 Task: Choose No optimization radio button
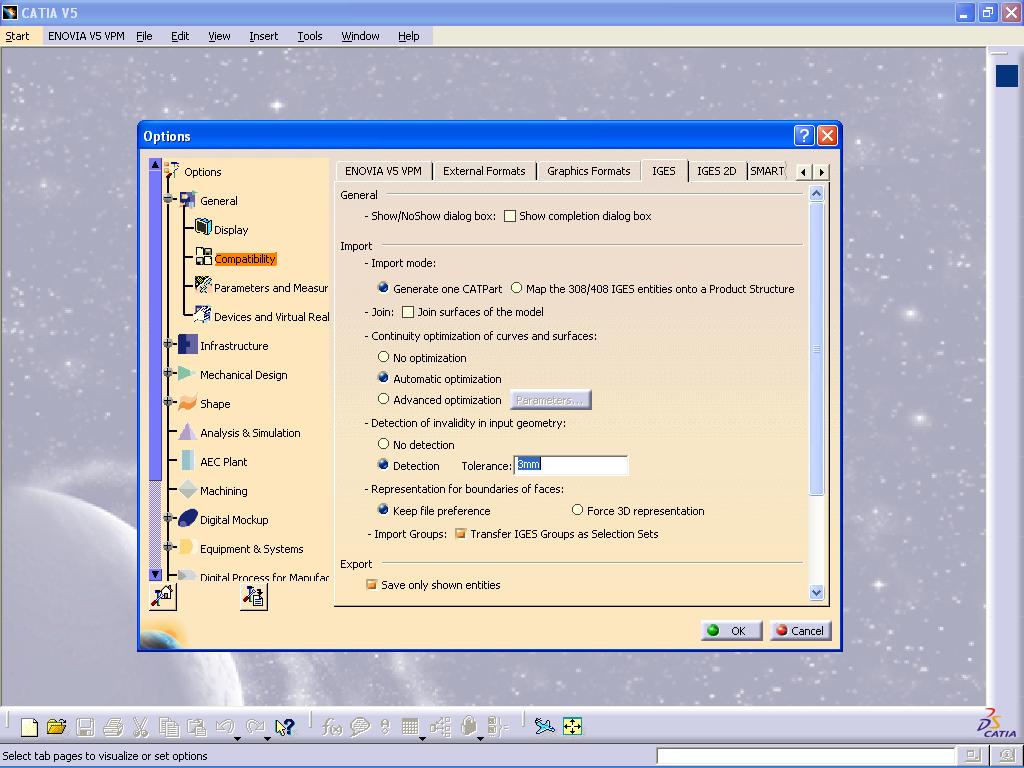[383, 357]
